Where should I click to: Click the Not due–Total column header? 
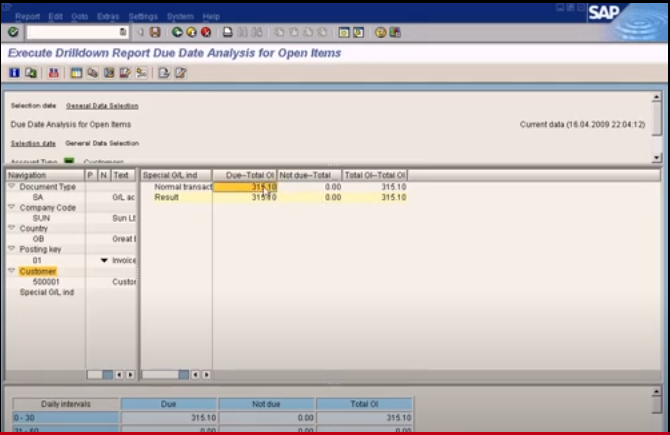[x=309, y=175]
